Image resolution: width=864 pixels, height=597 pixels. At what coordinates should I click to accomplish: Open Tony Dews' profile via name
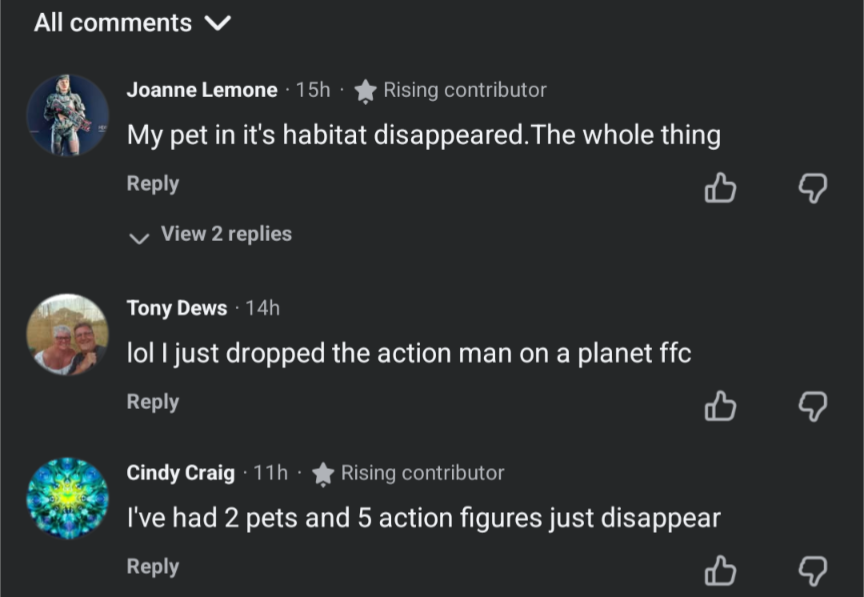pos(177,308)
